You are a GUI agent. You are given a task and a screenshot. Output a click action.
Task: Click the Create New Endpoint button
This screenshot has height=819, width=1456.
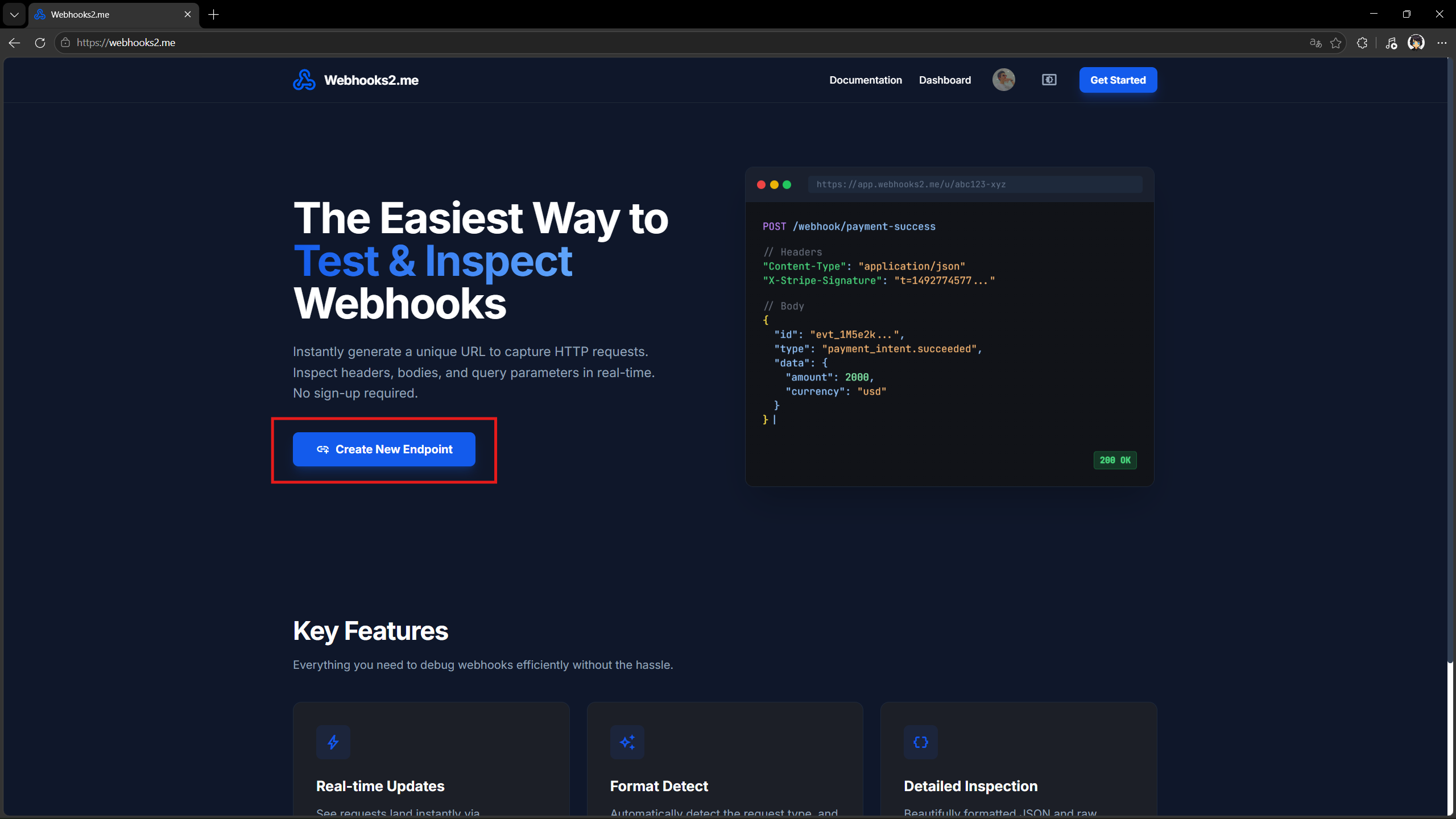[384, 449]
